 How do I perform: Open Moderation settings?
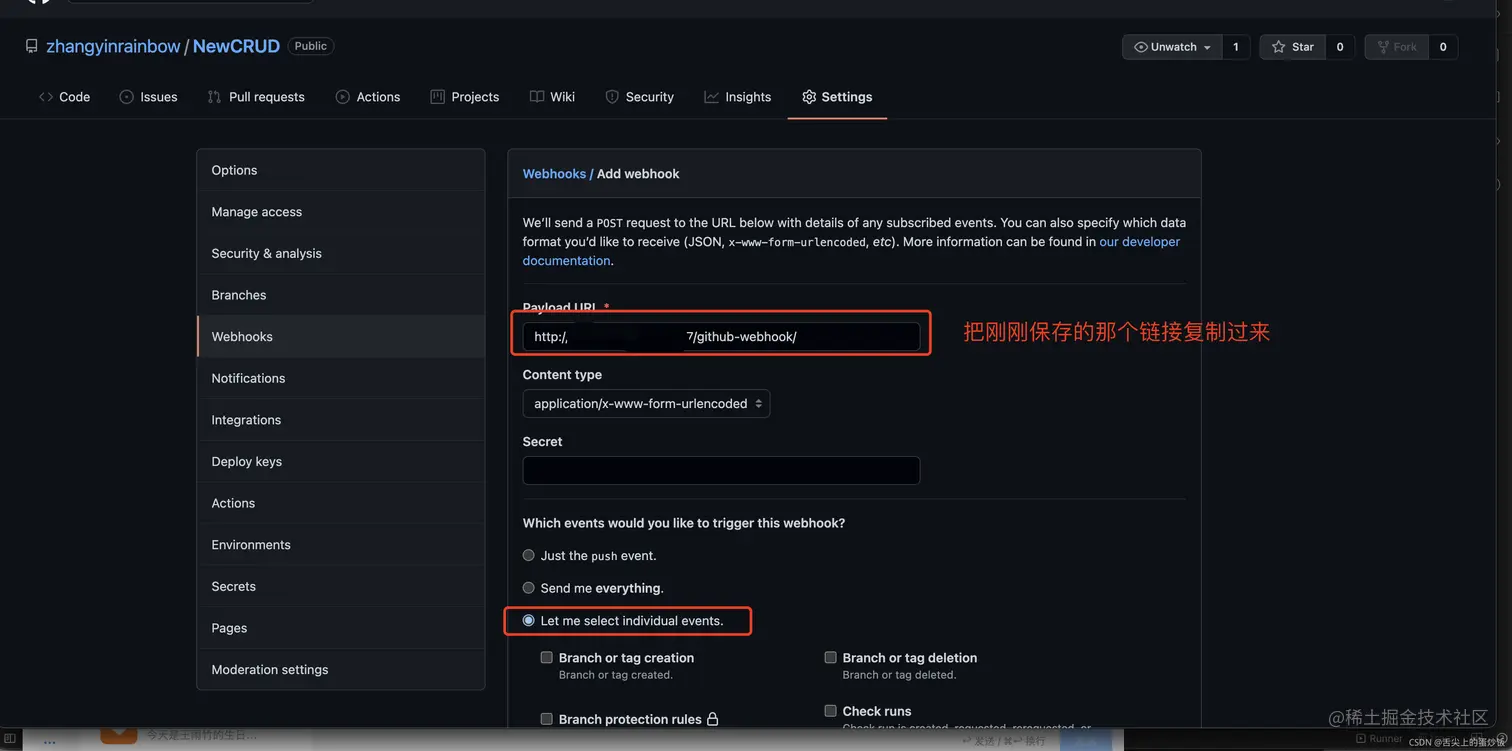point(341,670)
